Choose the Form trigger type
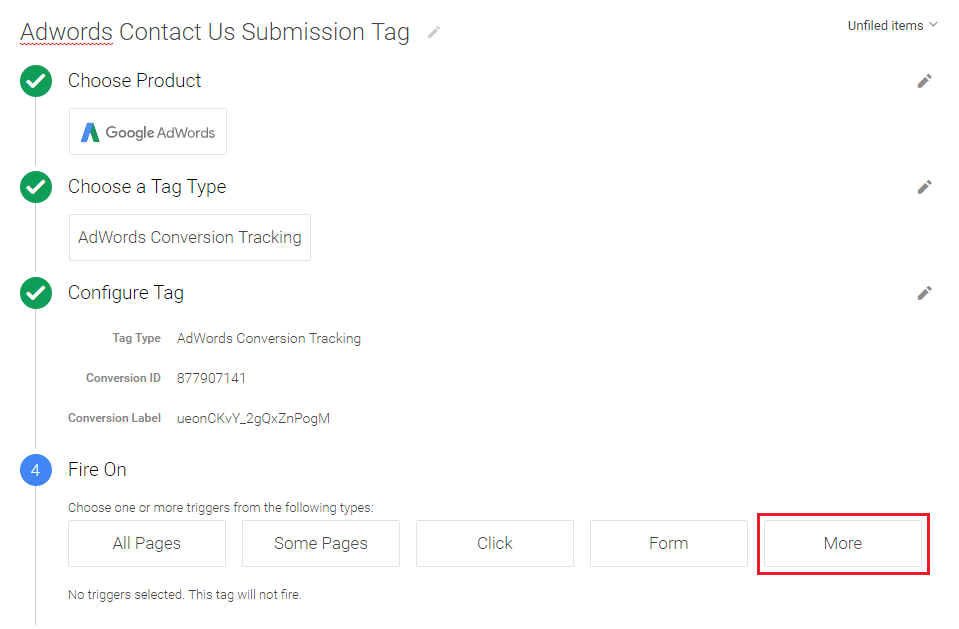Image resolution: width=959 pixels, height=629 pixels. (669, 543)
